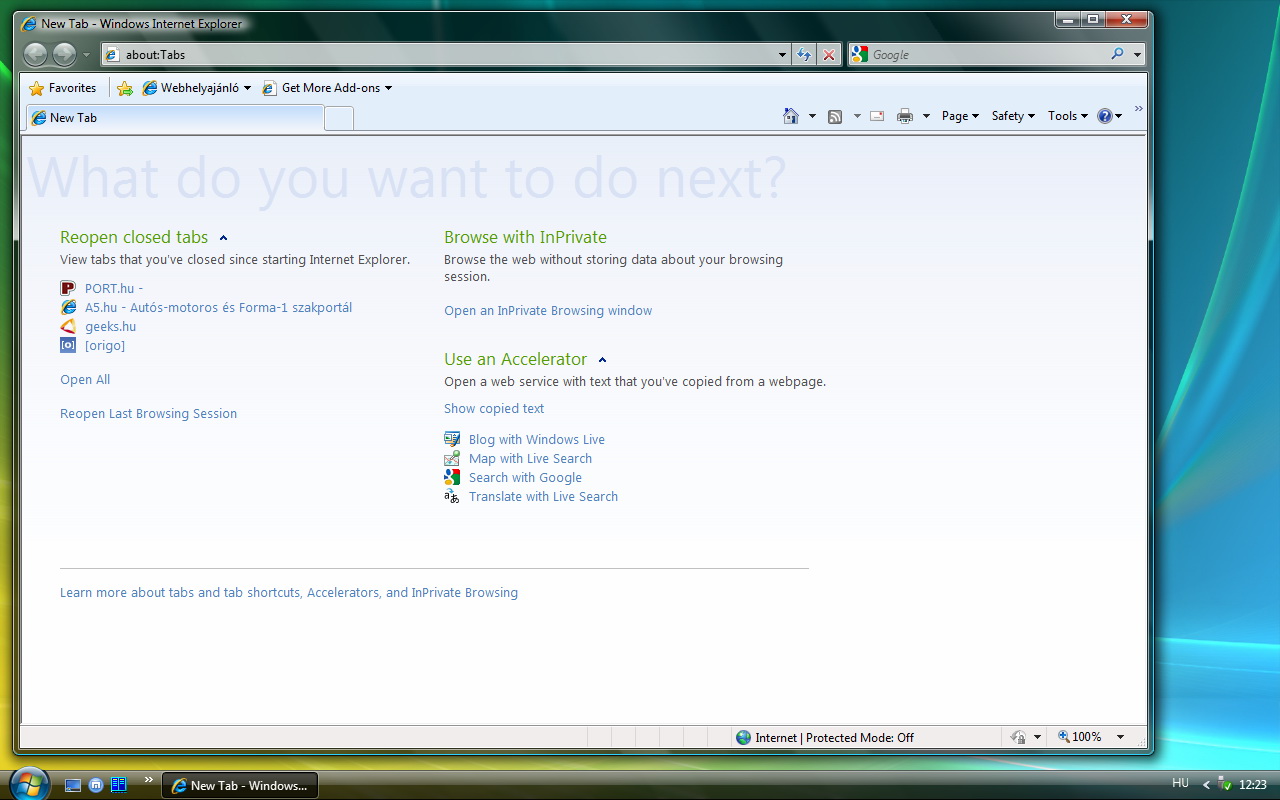Image resolution: width=1280 pixels, height=800 pixels.
Task: Click Reopen Last Browsing Session link
Action: point(148,414)
